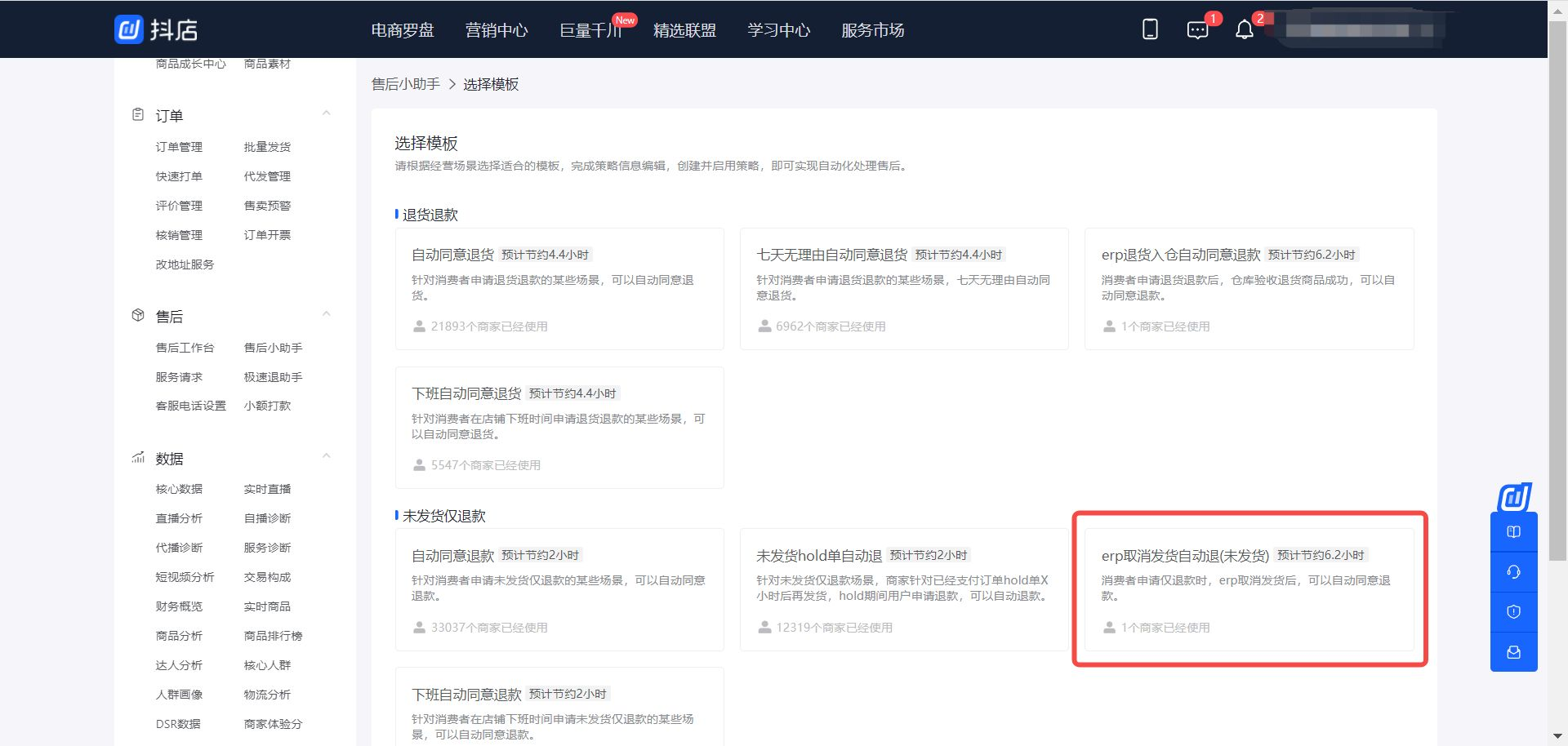Open 极速退助手 in the sidebar
Viewport: 1568px width, 746px height.
click(x=273, y=377)
